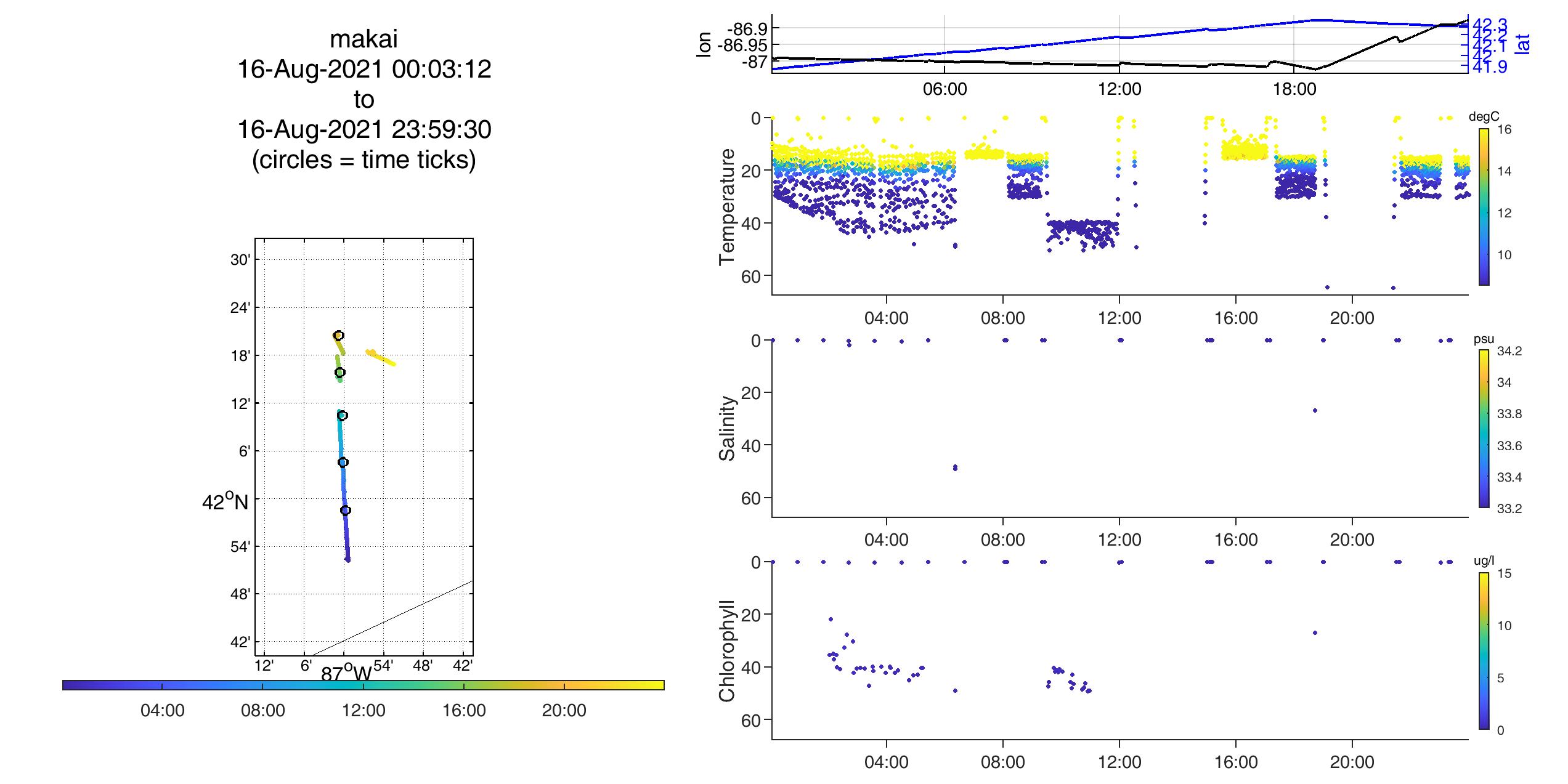Image resolution: width=1568 pixels, height=784 pixels.
Task: Click the 16:00 tick under the Salinity plot
Action: 1236,540
